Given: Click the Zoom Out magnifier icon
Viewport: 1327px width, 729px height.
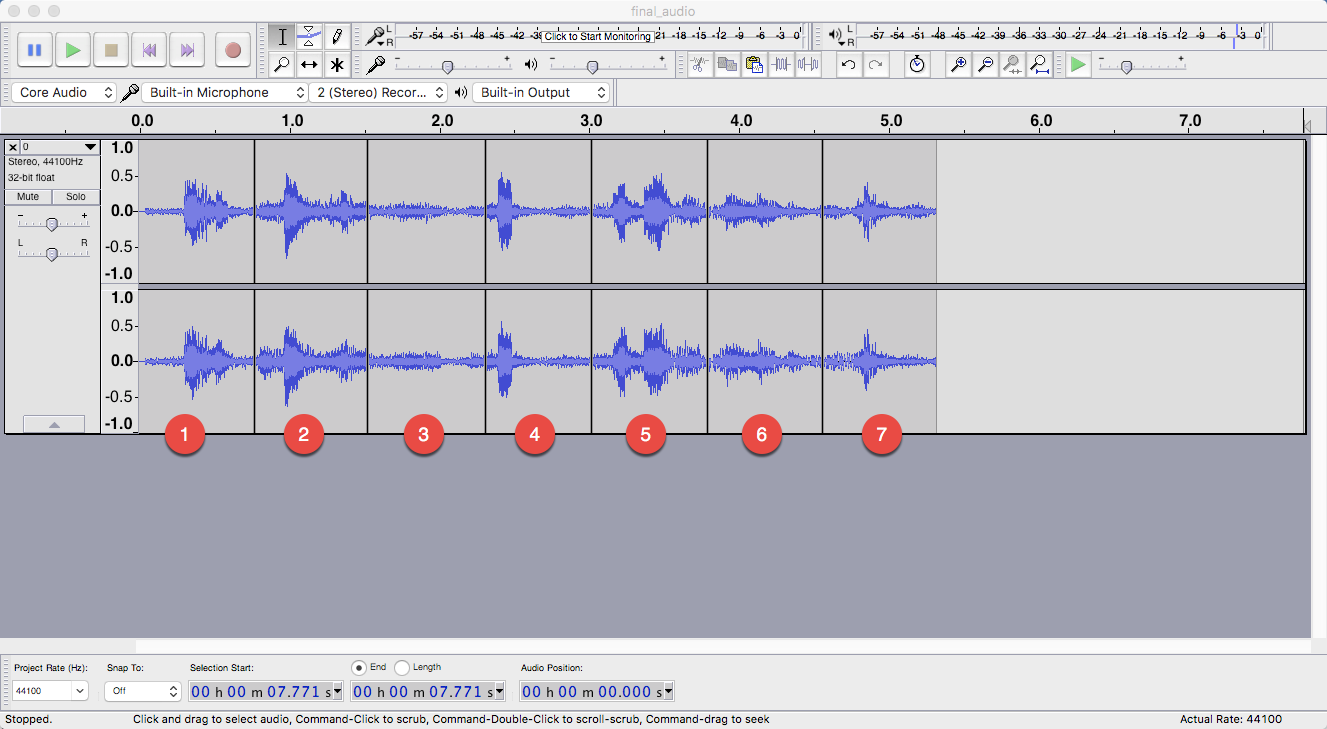Looking at the screenshot, I should click(985, 65).
